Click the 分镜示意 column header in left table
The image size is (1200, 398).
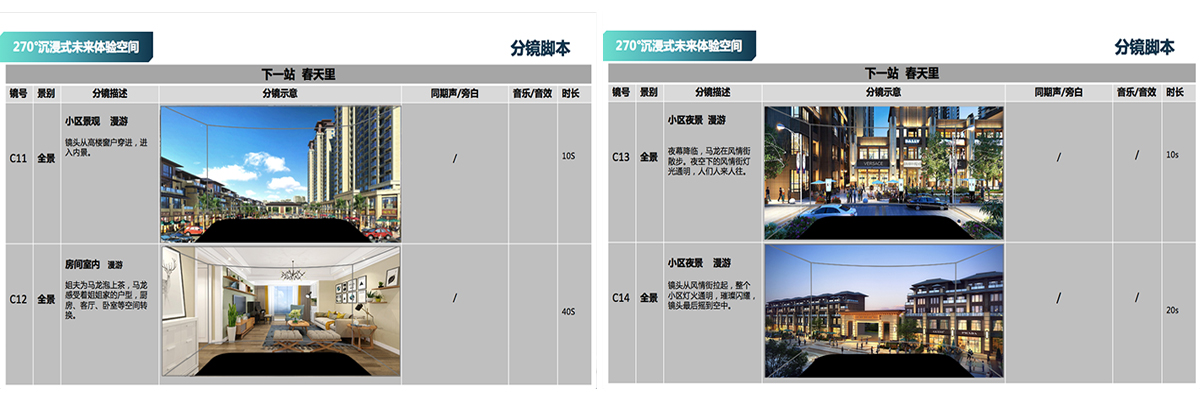point(280,92)
